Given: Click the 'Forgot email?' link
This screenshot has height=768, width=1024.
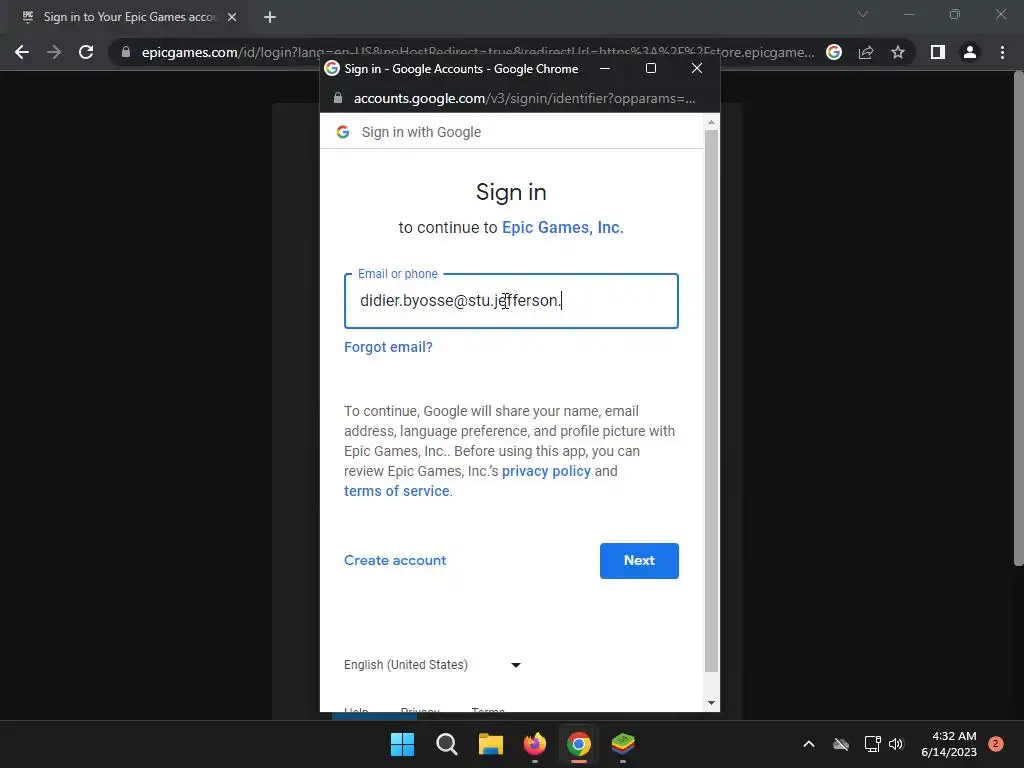Looking at the screenshot, I should (388, 347).
